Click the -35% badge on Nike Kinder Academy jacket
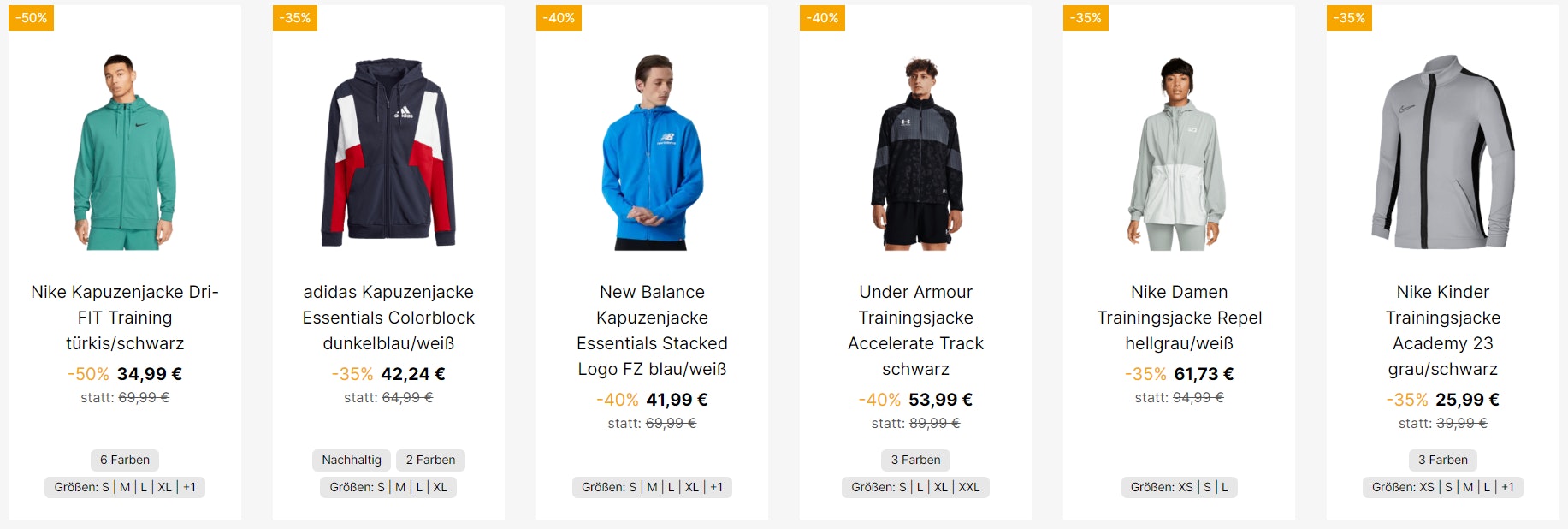Image resolution: width=1568 pixels, height=529 pixels. coord(1348,16)
